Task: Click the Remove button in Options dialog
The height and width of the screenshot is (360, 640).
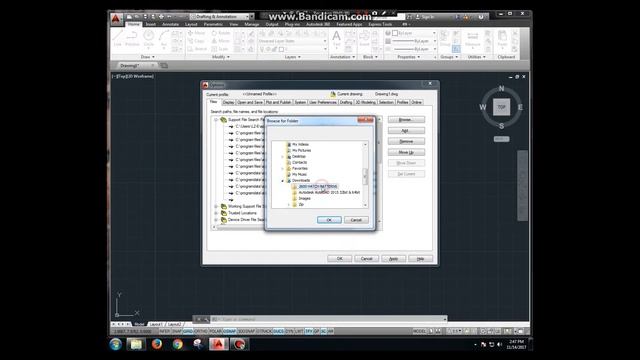Action: [406, 141]
